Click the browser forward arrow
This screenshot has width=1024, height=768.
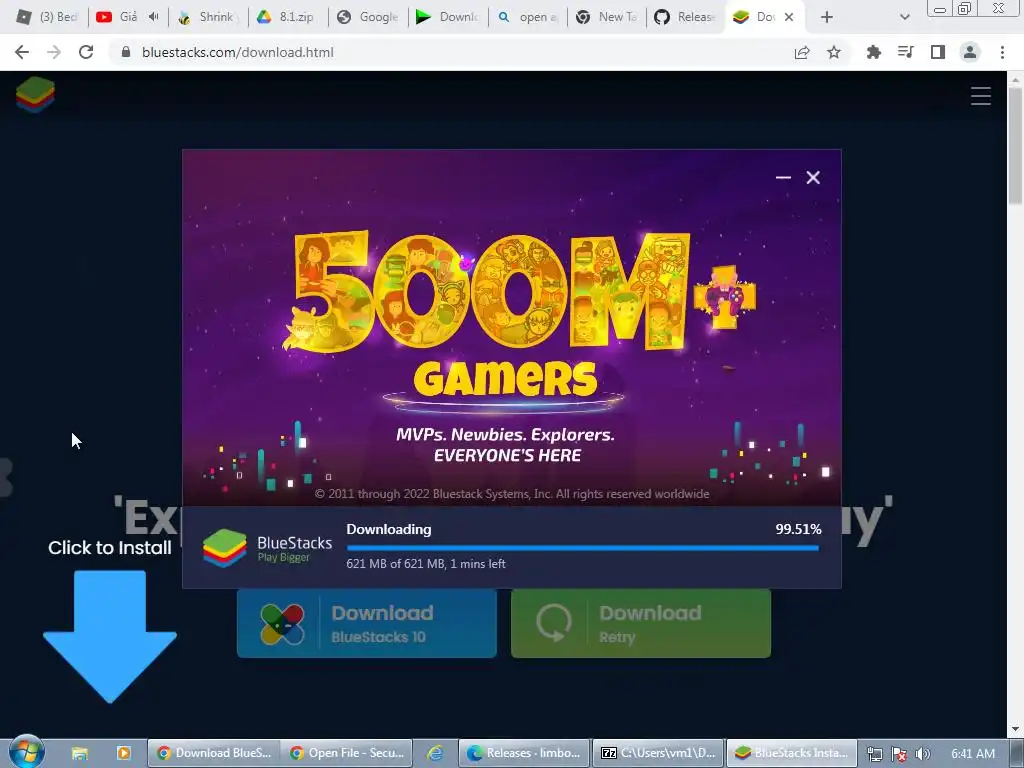click(x=54, y=52)
